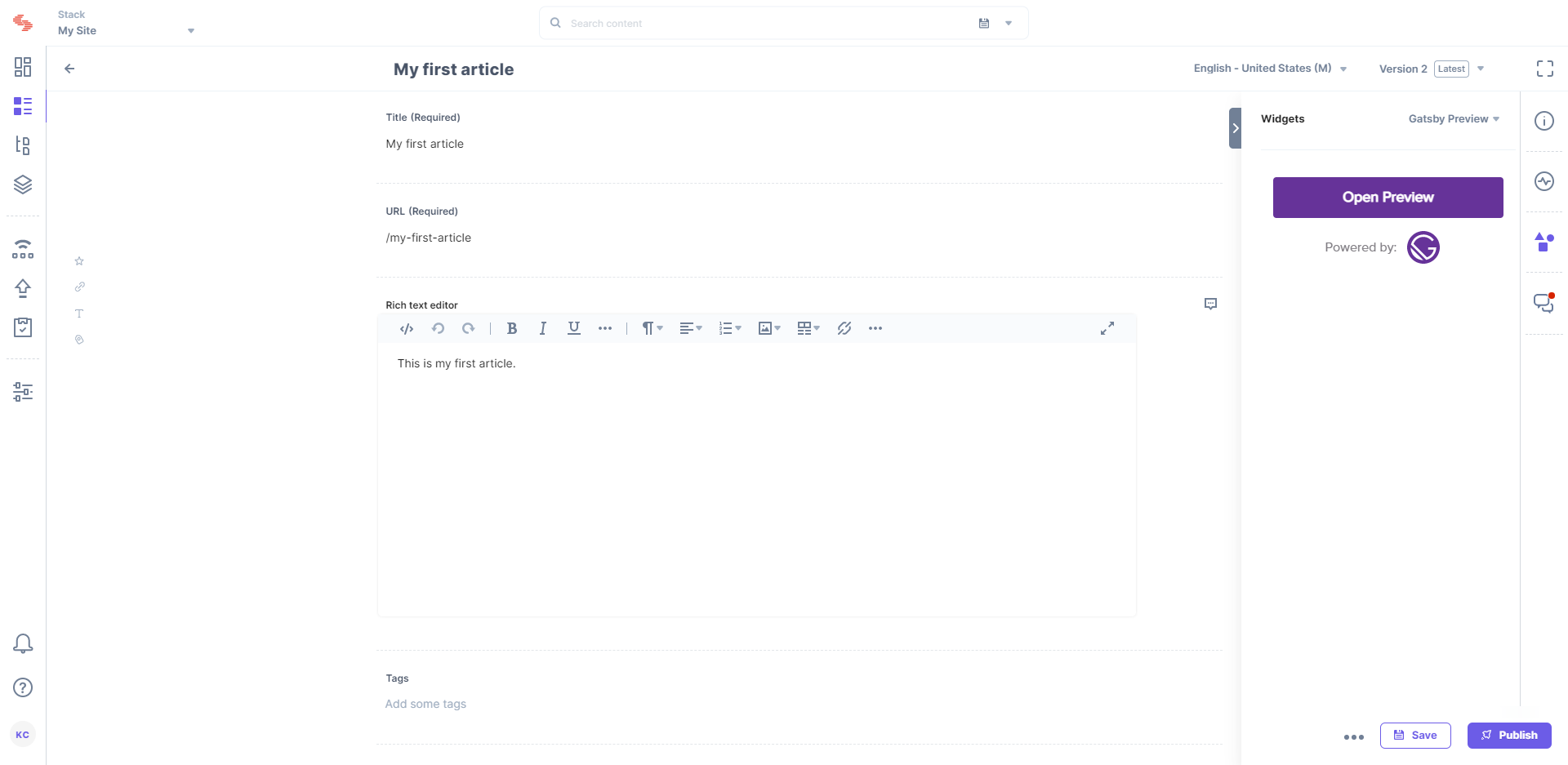Jump to rich text T icon
Viewport: 1568px width, 765px height.
coord(79,314)
